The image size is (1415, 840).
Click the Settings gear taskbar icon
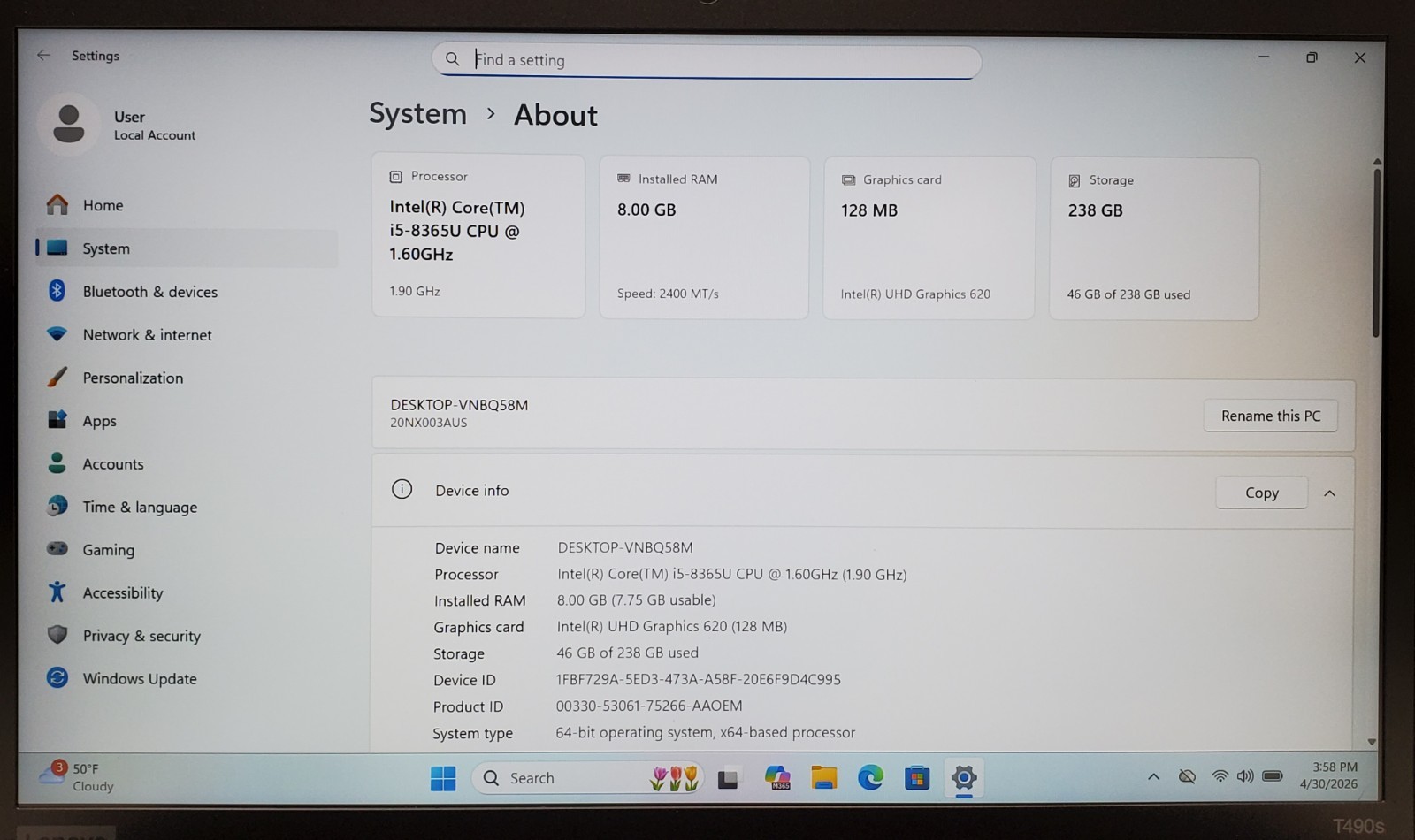tap(964, 778)
